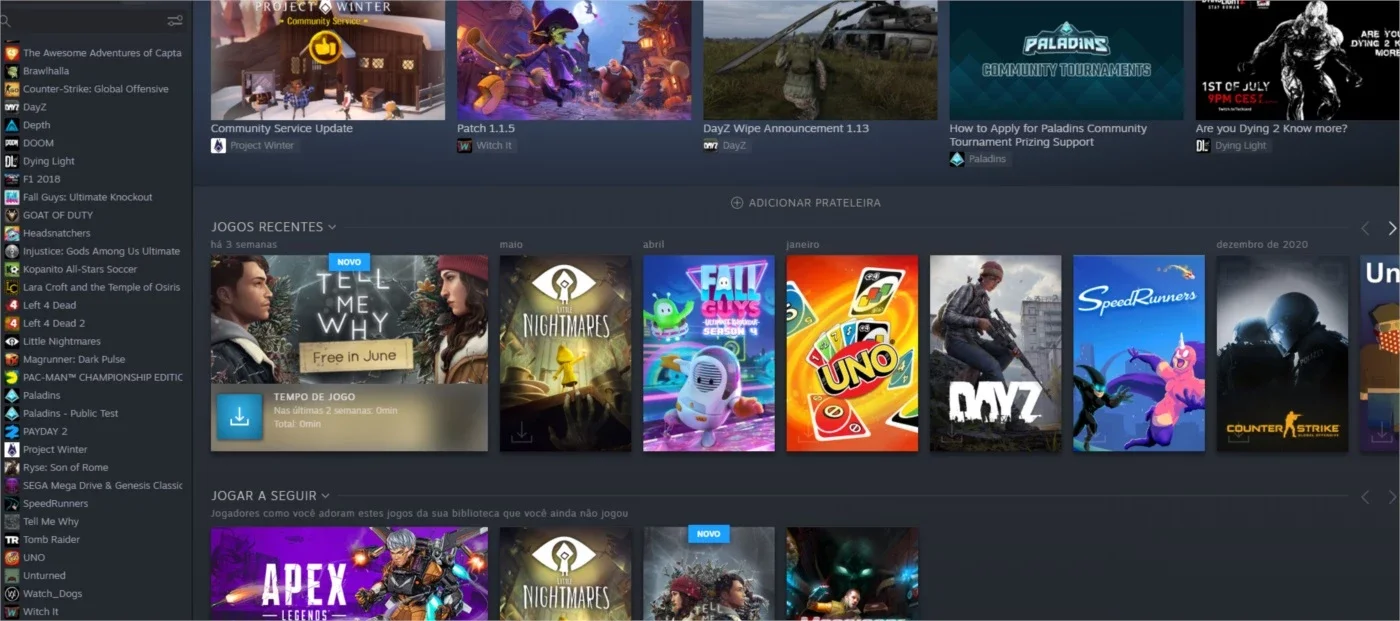Click Adicionar Prateleira button

[x=806, y=203]
